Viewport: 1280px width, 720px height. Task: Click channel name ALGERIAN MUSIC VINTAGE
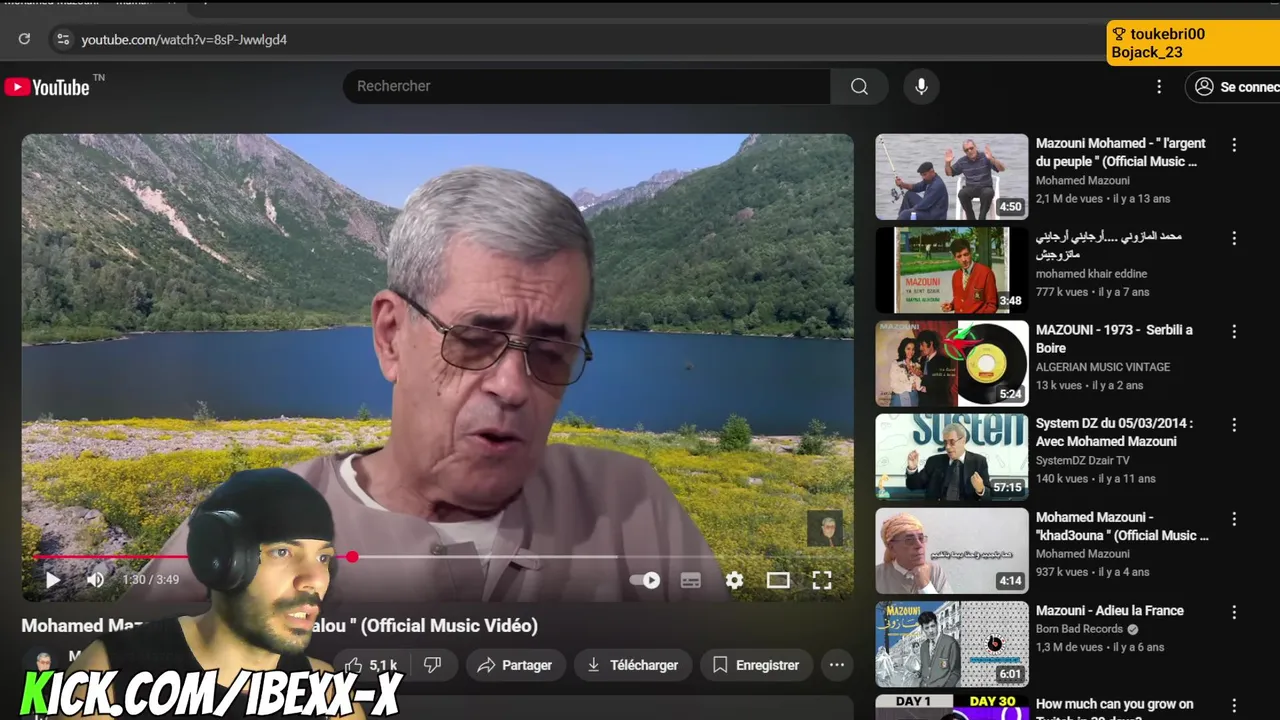(x=1103, y=367)
